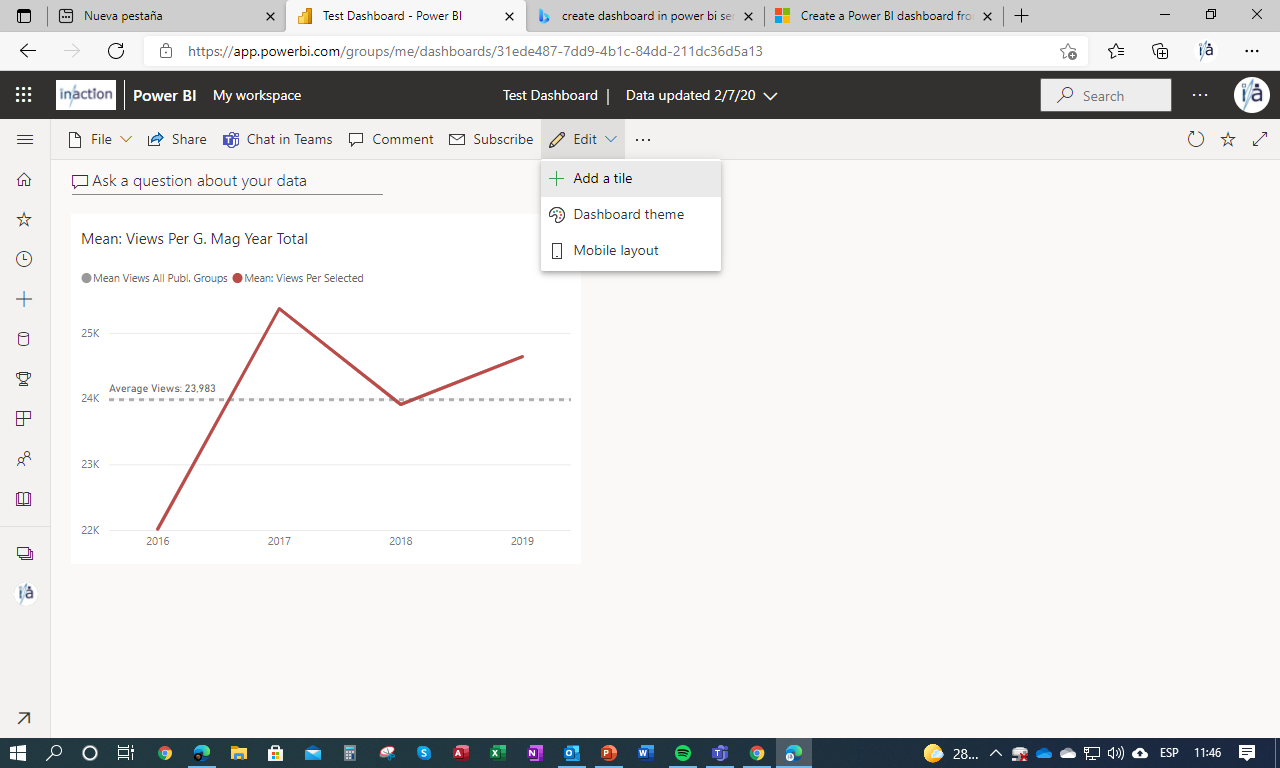Collapse the Edit dropdown menu
This screenshot has height=768, width=1280.
[583, 139]
